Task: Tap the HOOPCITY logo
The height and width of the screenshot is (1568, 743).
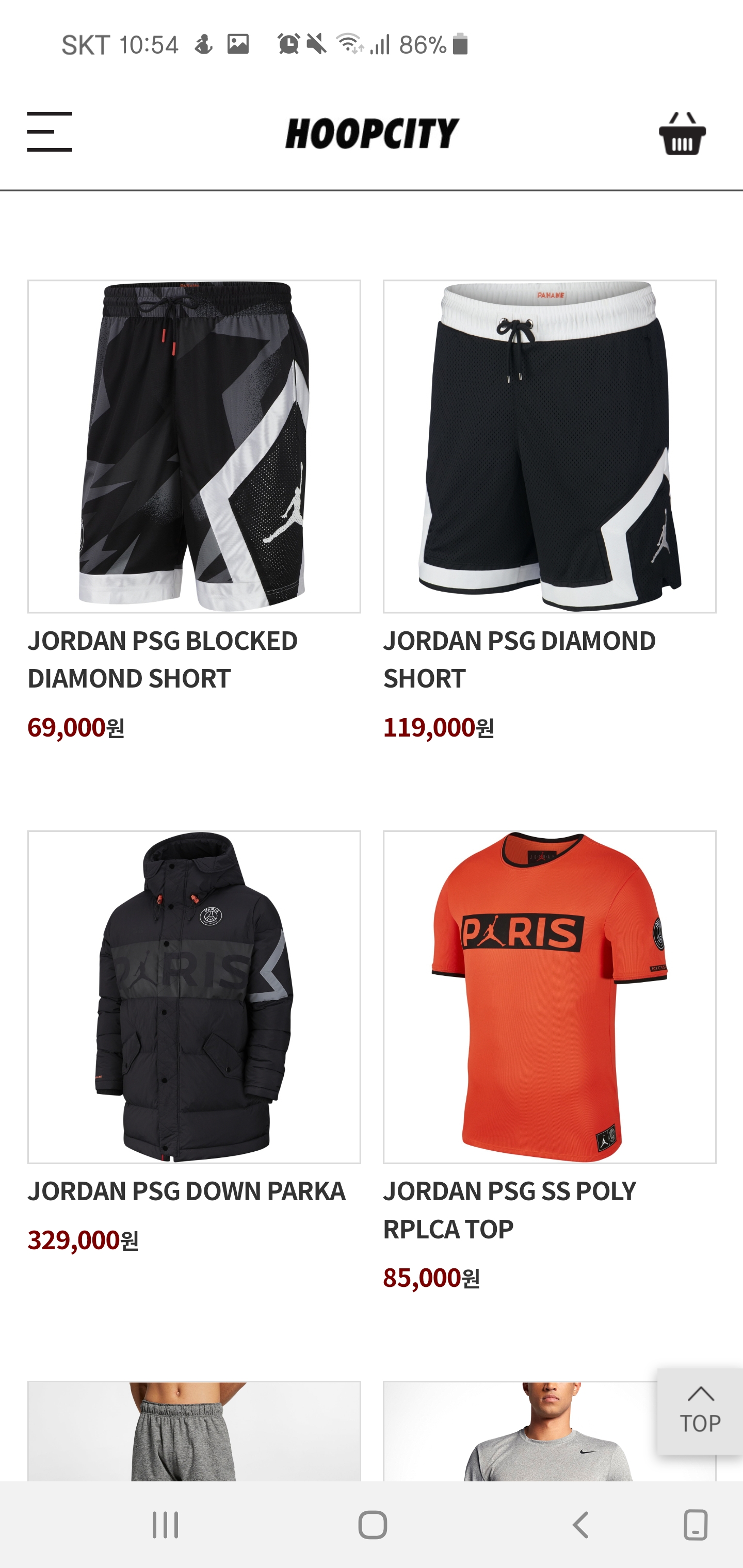Action: click(x=372, y=133)
